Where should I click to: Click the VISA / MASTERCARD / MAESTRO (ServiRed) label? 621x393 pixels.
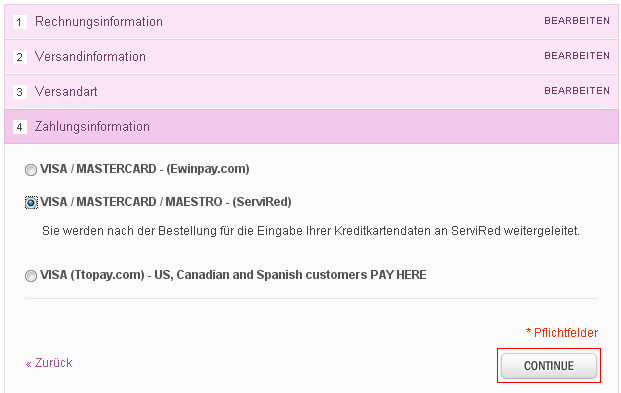[166, 202]
